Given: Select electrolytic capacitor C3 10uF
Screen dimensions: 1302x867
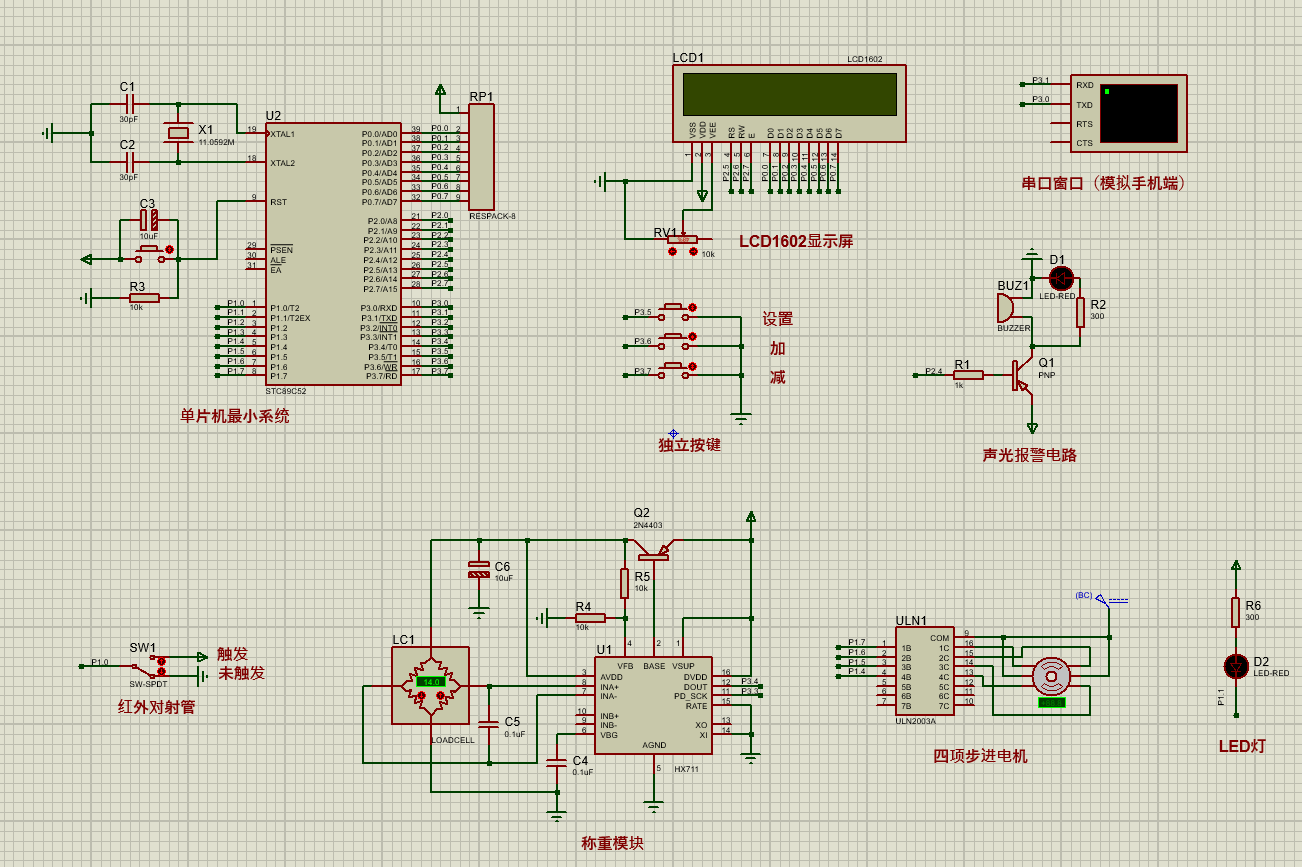Looking at the screenshot, I should 148,219.
